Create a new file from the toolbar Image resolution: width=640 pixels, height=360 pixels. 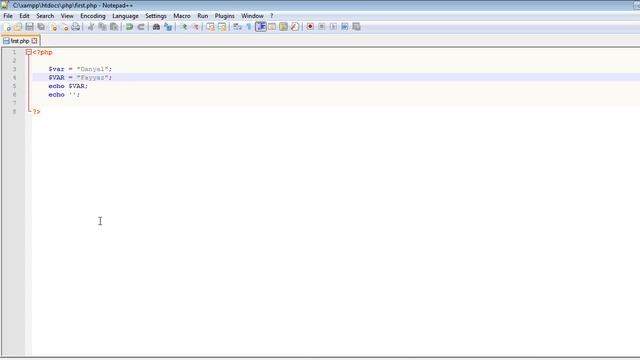pyautogui.click(x=7, y=27)
